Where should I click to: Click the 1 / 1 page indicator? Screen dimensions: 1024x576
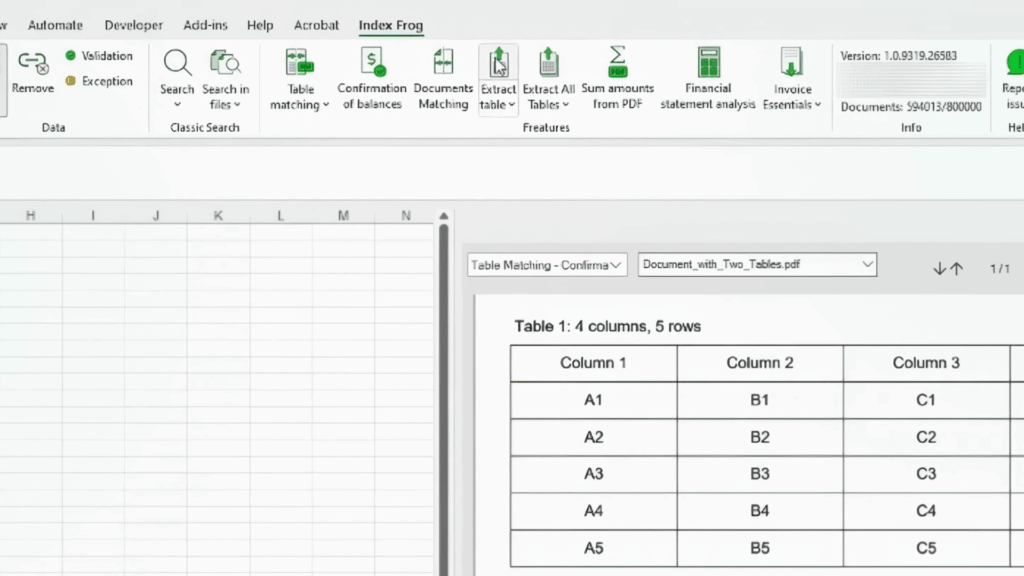click(1000, 268)
